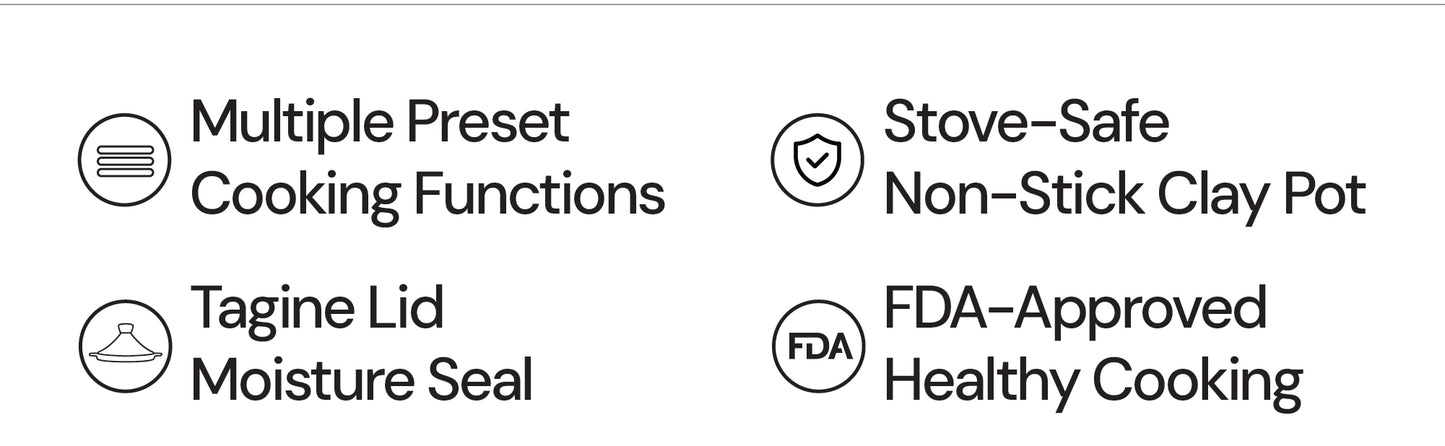Select the shield with checkmark icon
The height and width of the screenshot is (446, 1445).
(817, 160)
